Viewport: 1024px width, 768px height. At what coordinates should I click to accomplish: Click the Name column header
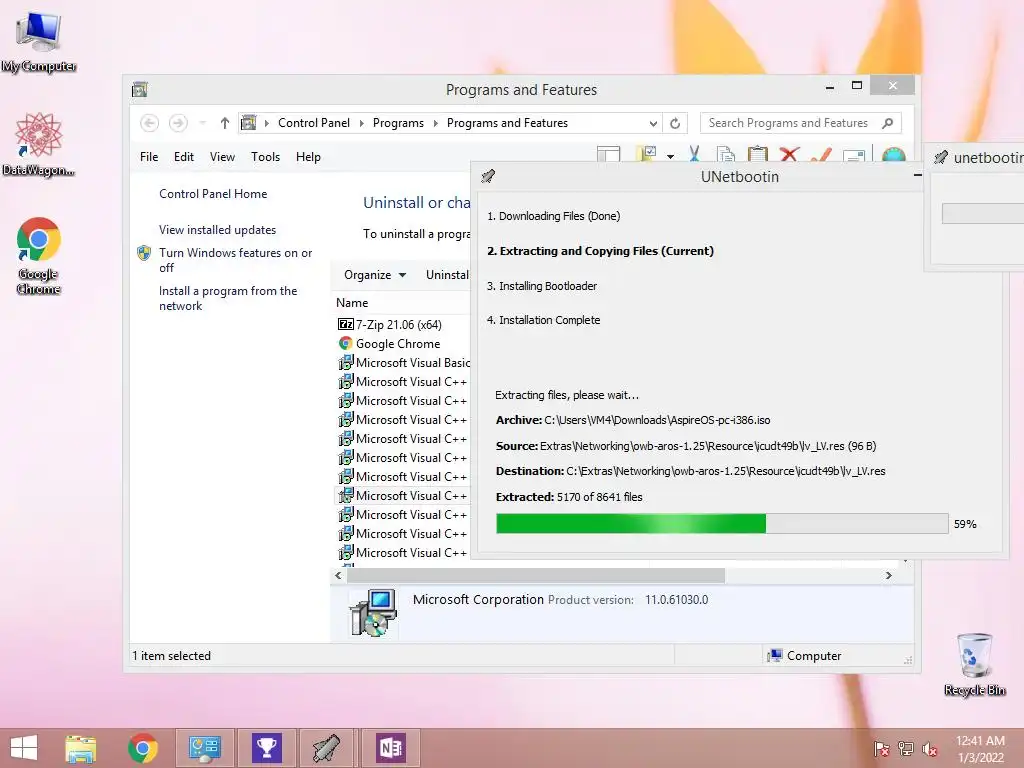click(352, 303)
